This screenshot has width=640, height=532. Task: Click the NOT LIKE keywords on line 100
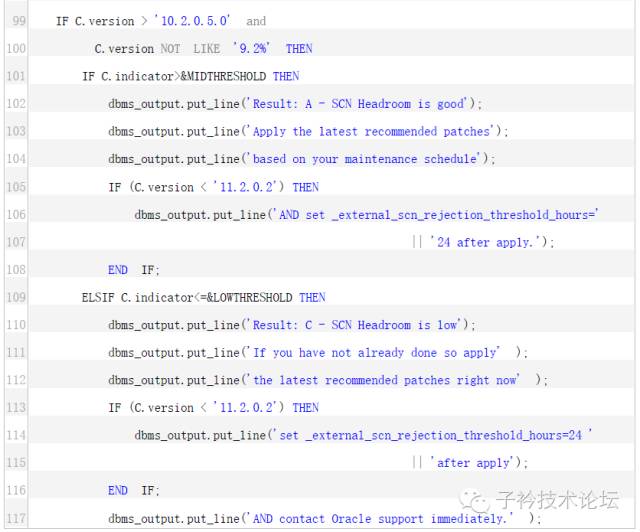pyautogui.click(x=190, y=49)
